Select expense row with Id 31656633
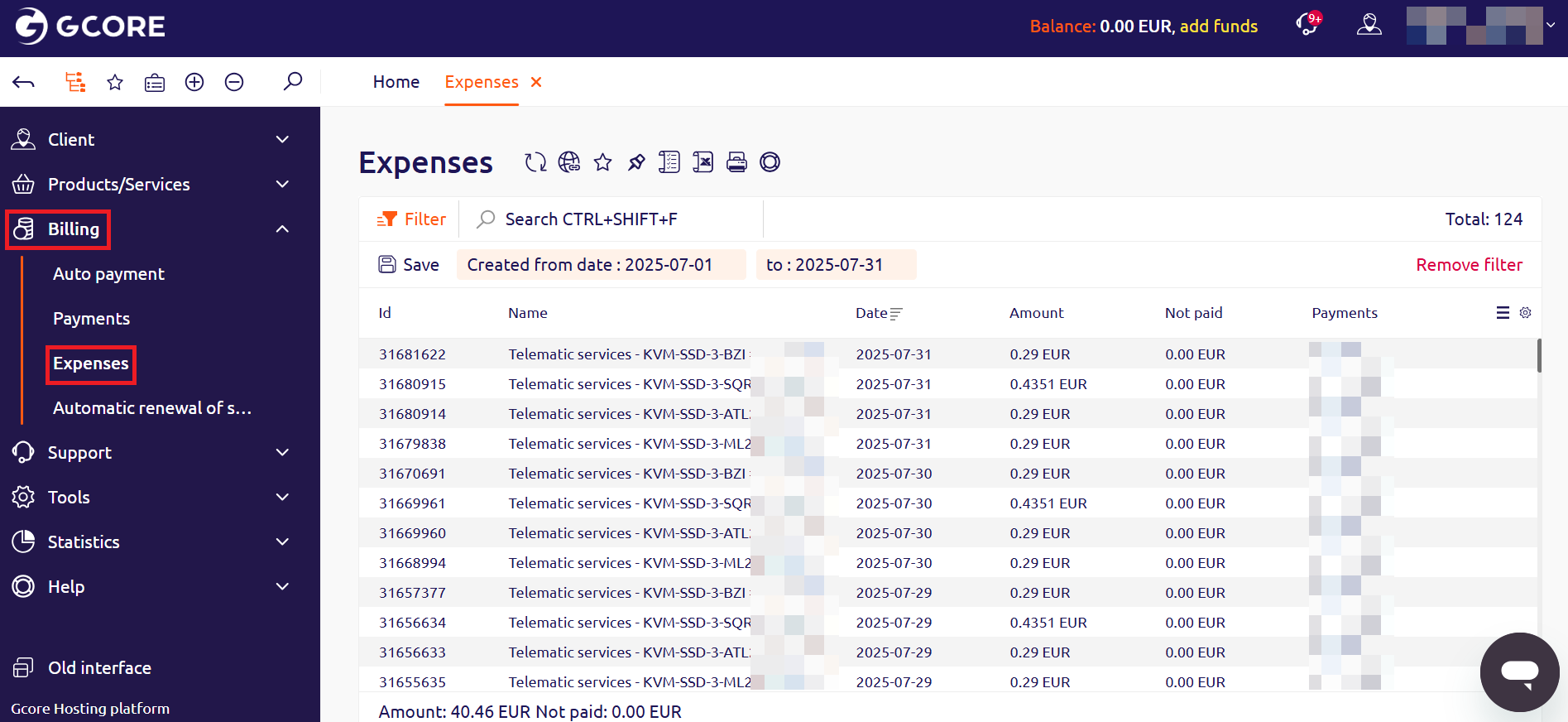 (947, 652)
